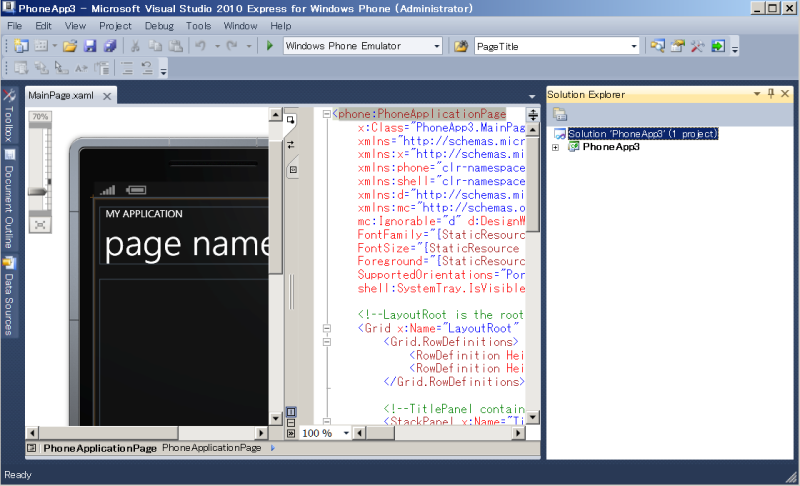Toggle Auto Hide pin on Solution Explorer

click(771, 93)
